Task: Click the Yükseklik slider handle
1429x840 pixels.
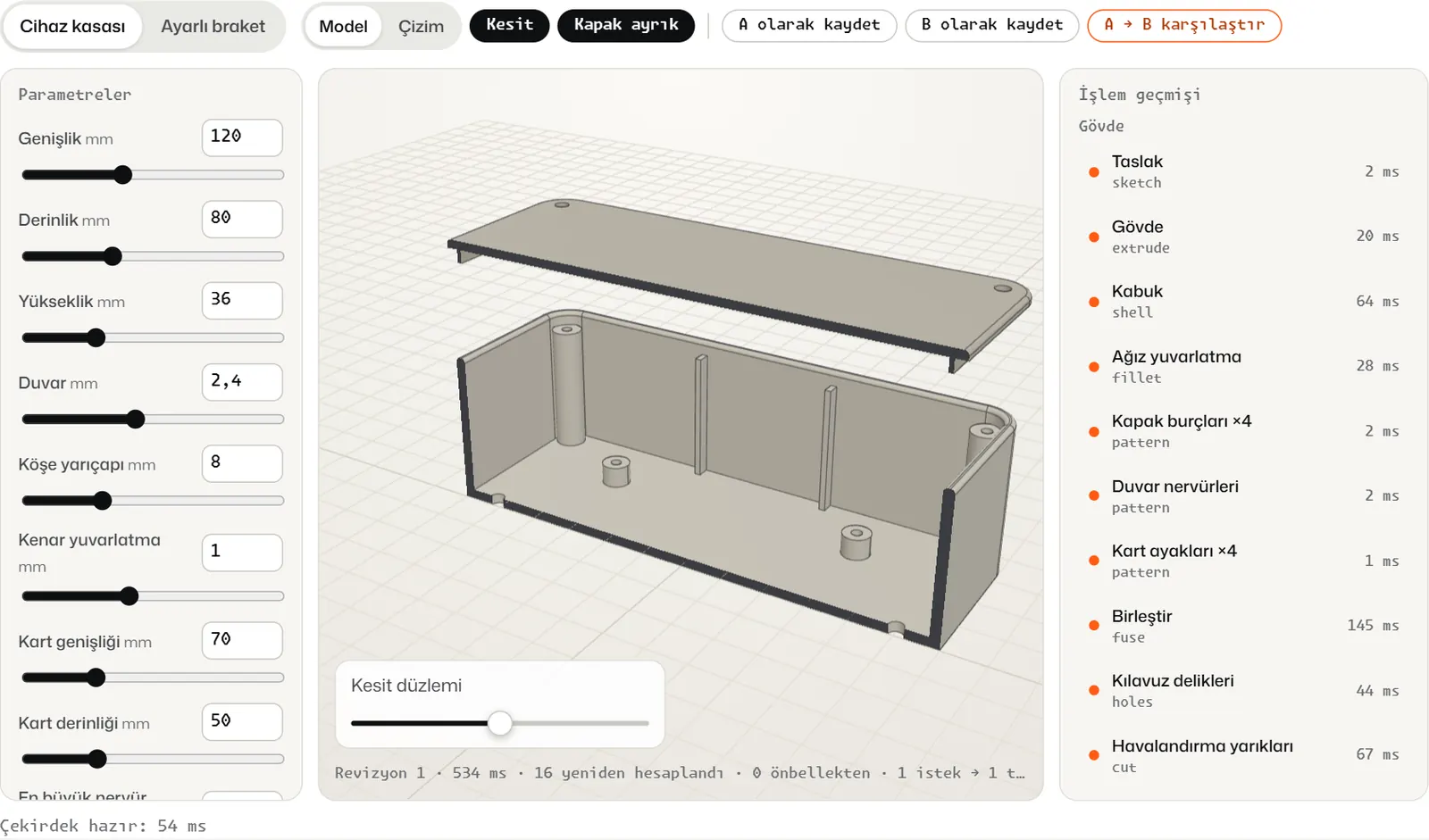Action: (x=96, y=338)
